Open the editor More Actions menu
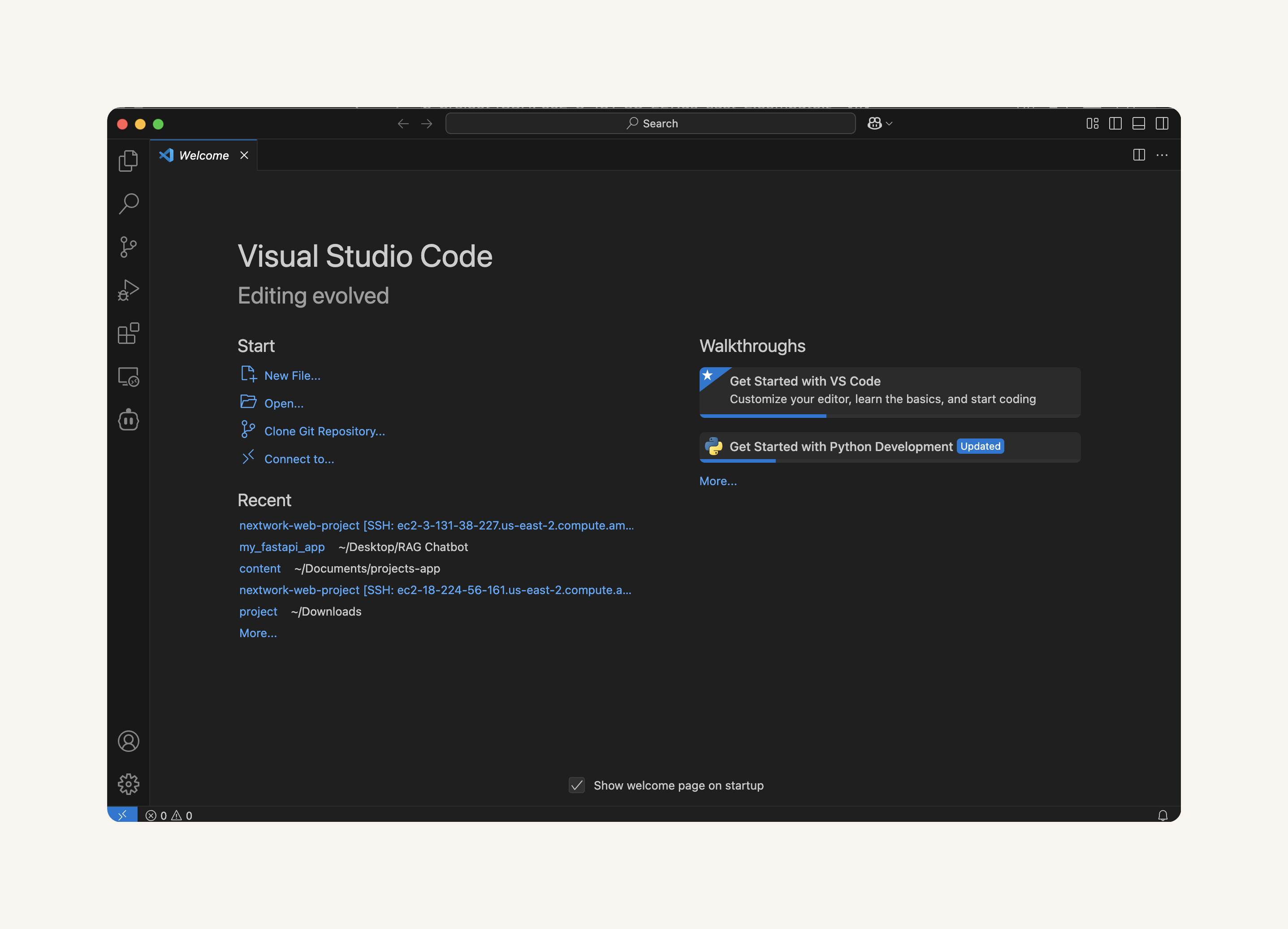Image resolution: width=1288 pixels, height=929 pixels. coord(1162,155)
